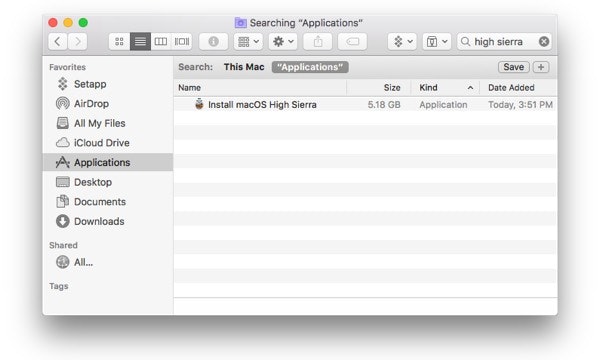This screenshot has height=360, width=600.
Task: Click the Shared network globe icon
Action: click(x=63, y=262)
